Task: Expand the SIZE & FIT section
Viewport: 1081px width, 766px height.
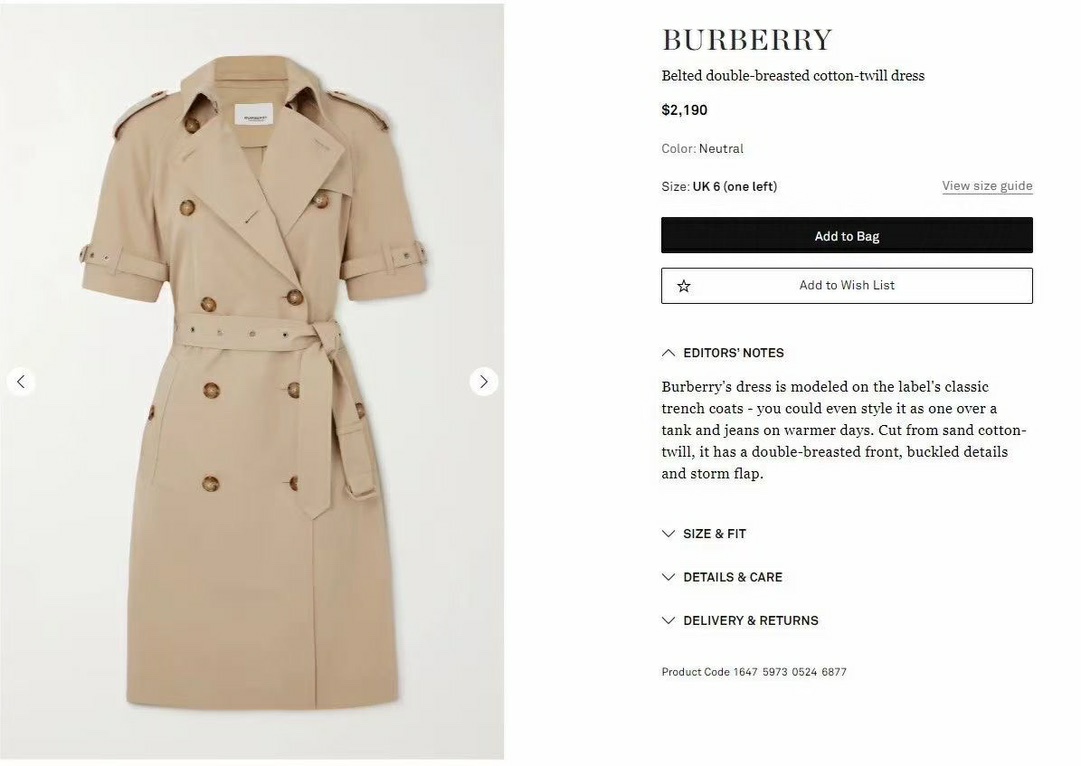Action: coord(714,534)
